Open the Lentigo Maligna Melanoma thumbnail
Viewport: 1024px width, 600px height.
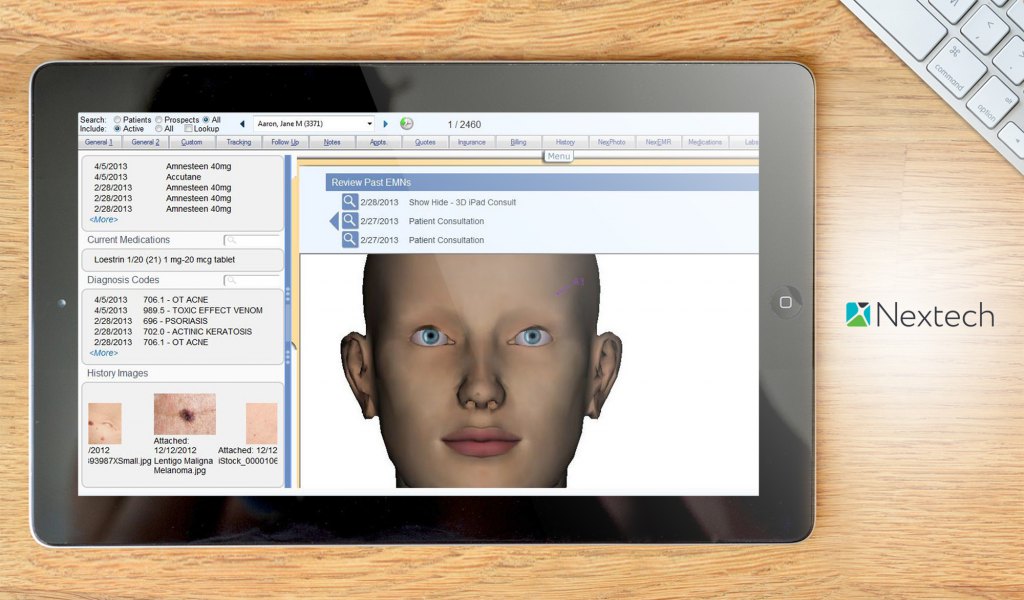(184, 414)
